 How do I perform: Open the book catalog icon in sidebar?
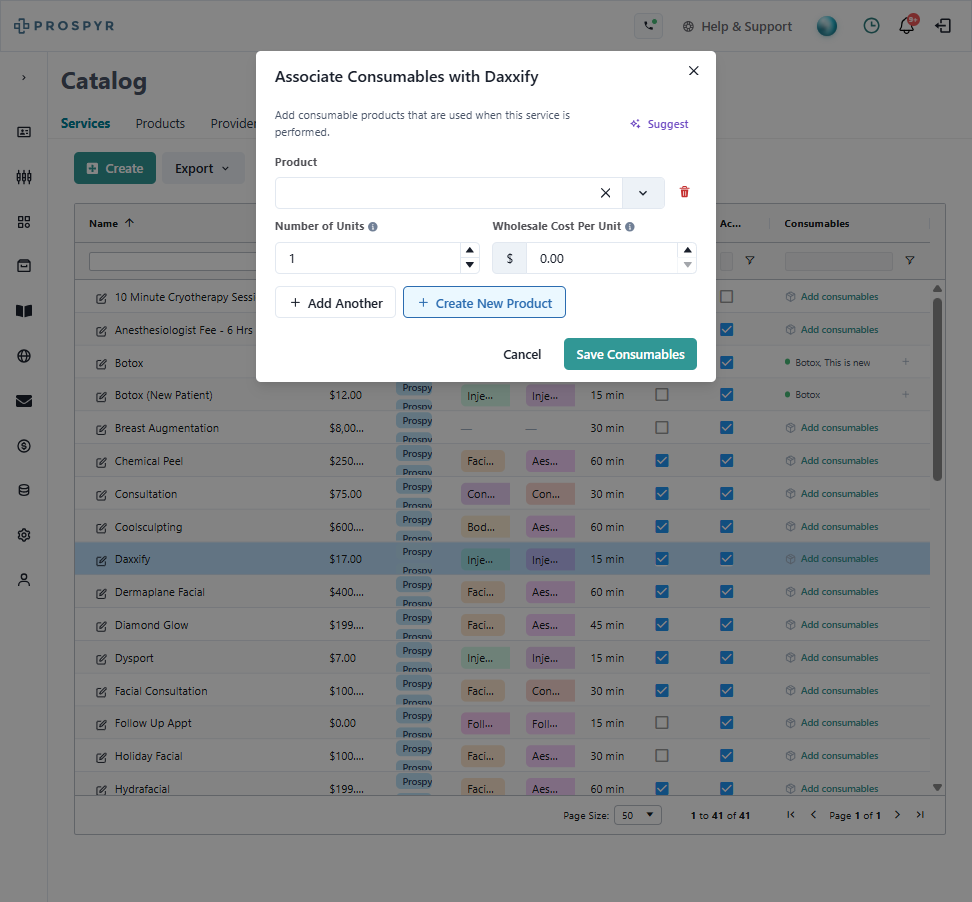(x=24, y=311)
